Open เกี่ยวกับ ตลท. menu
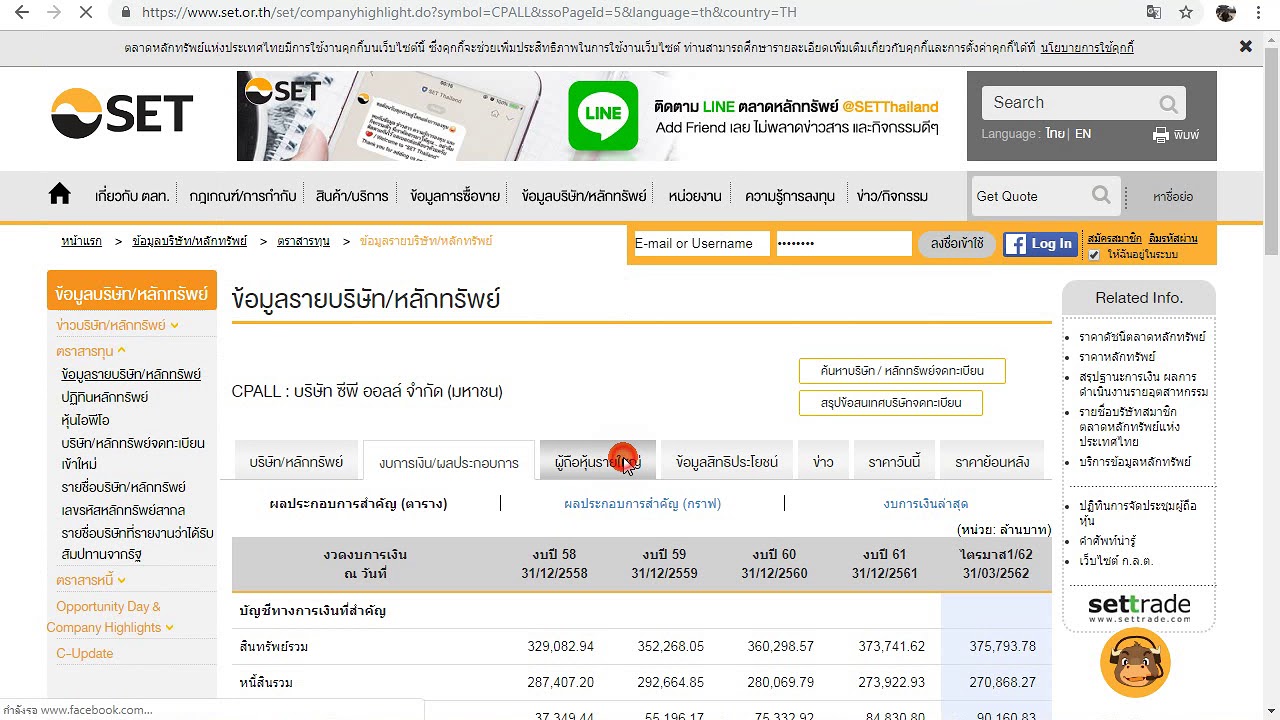The width and height of the screenshot is (1280, 720). 132,196
